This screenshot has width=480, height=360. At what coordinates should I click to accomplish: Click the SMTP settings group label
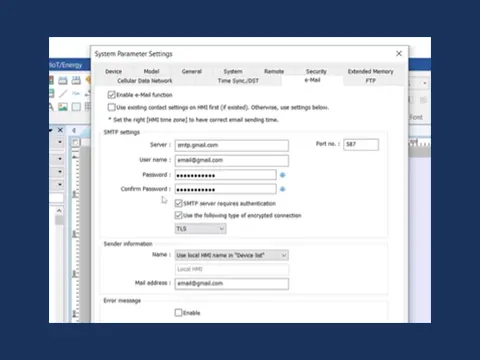click(122, 132)
